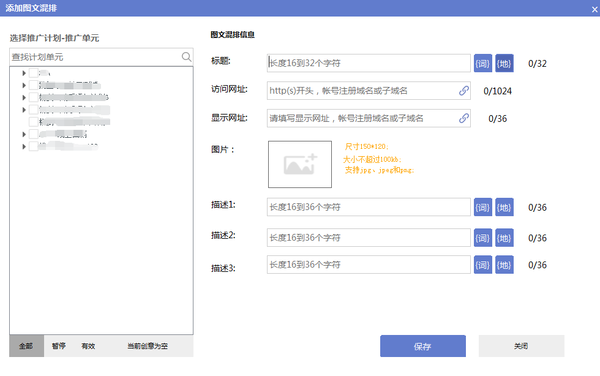Click the search magnifier icon in plan finder
This screenshot has width=600, height=376.
[x=186, y=57]
